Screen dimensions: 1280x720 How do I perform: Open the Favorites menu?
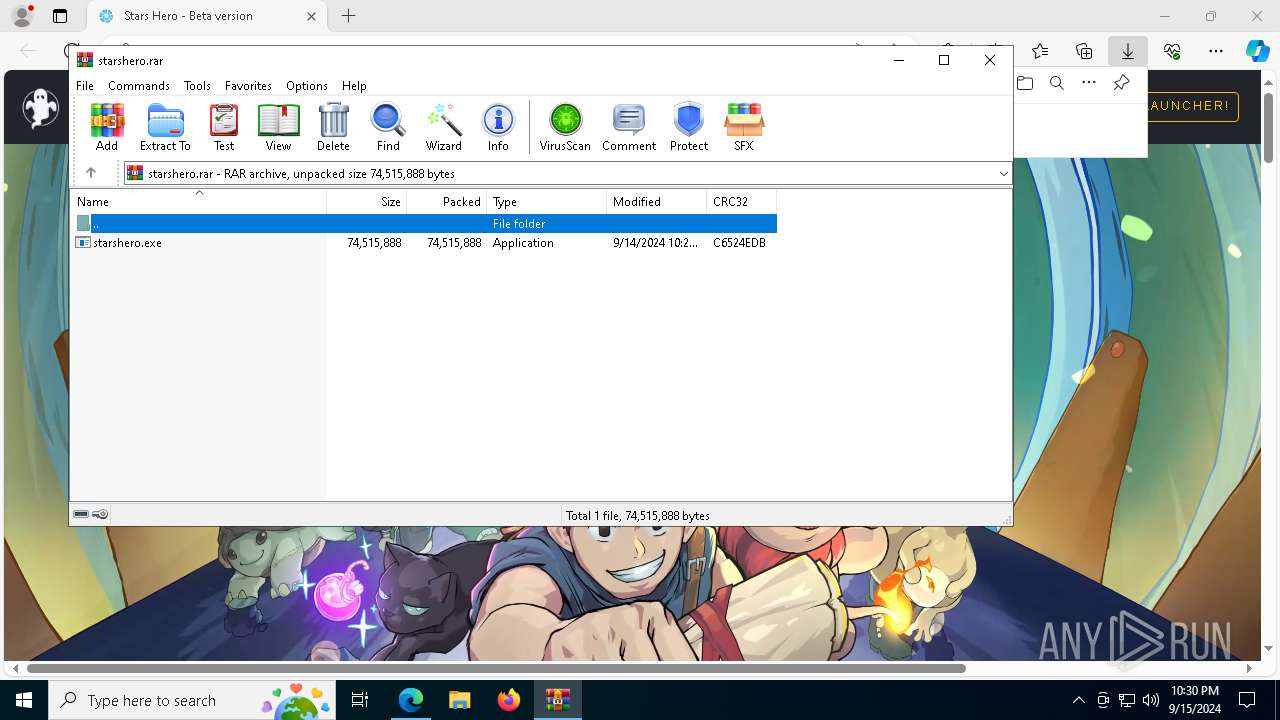click(248, 86)
